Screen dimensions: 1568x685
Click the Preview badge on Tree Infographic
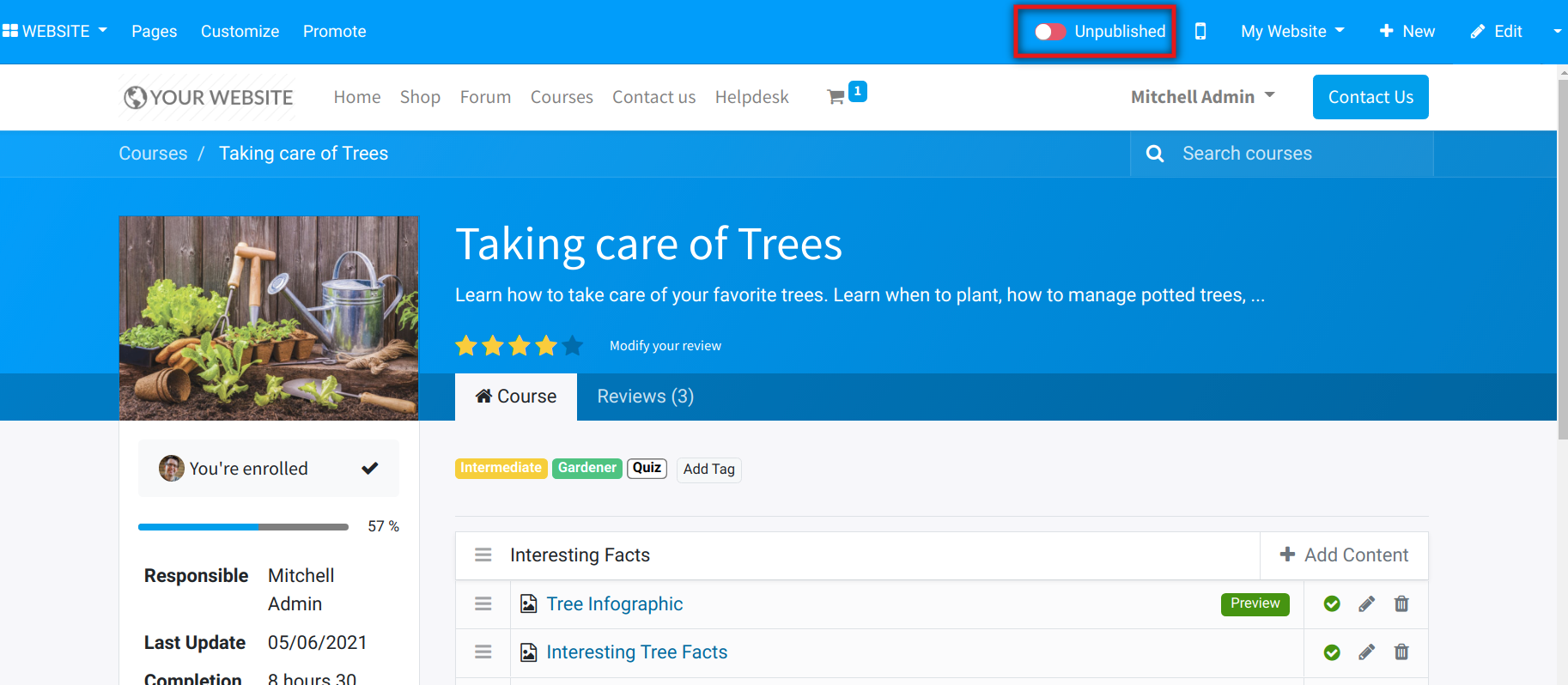tap(1255, 603)
